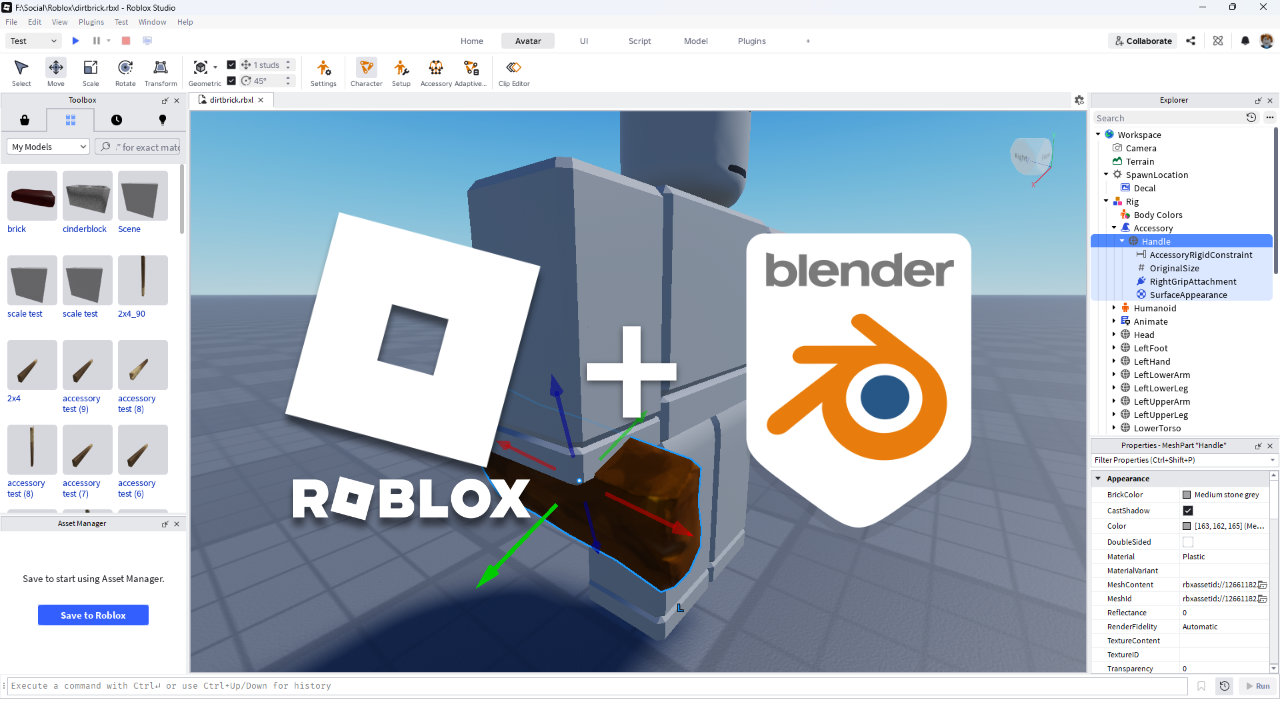Start playtest with the Play button
The height and width of the screenshot is (720, 1280).
76,41
